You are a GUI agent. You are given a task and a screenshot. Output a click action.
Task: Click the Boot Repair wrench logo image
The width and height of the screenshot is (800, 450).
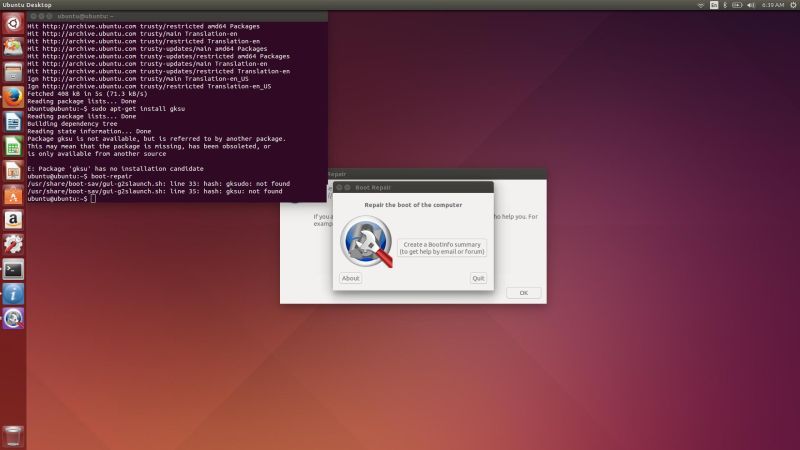coord(367,241)
